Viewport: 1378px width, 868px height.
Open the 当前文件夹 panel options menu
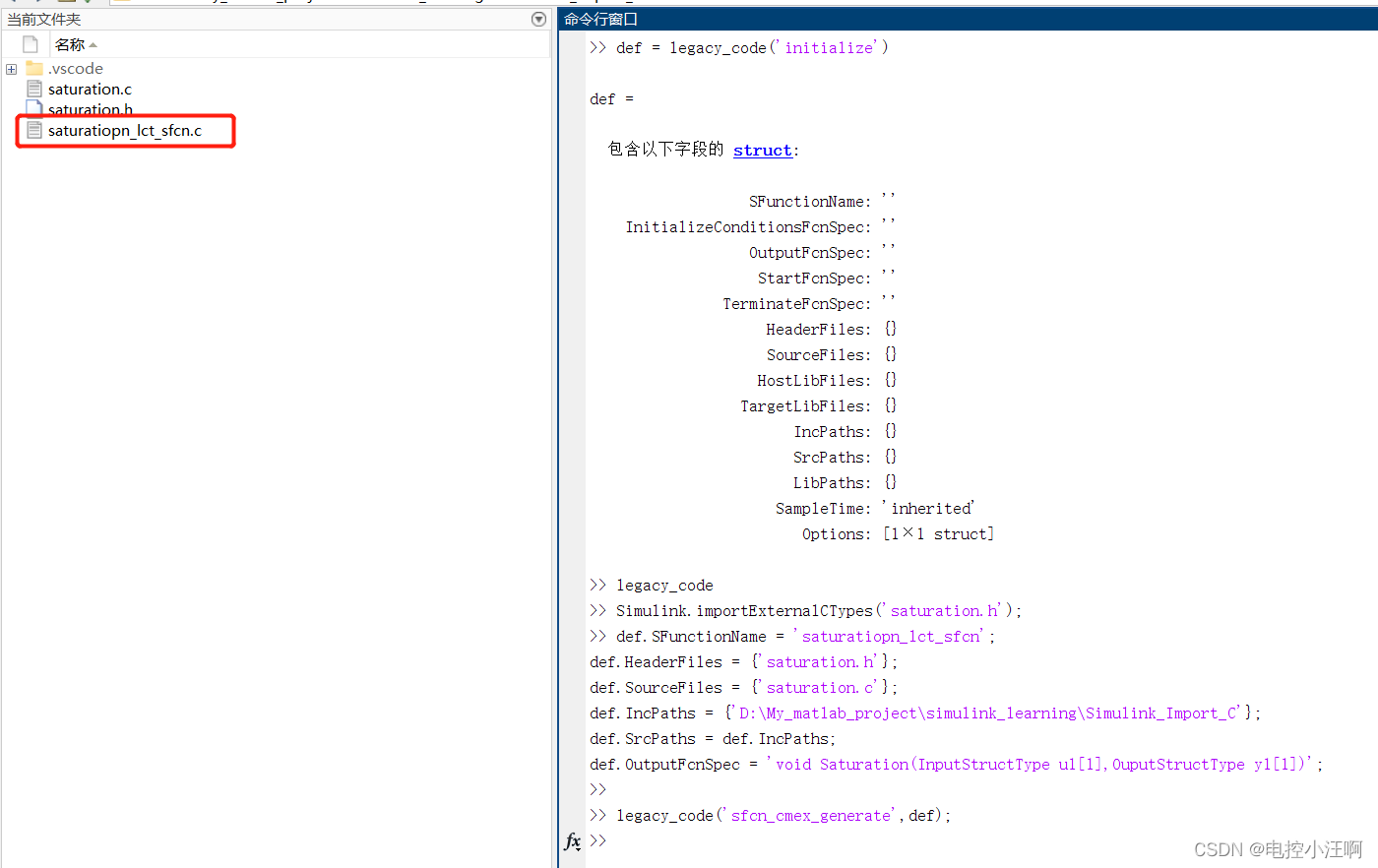(x=537, y=19)
